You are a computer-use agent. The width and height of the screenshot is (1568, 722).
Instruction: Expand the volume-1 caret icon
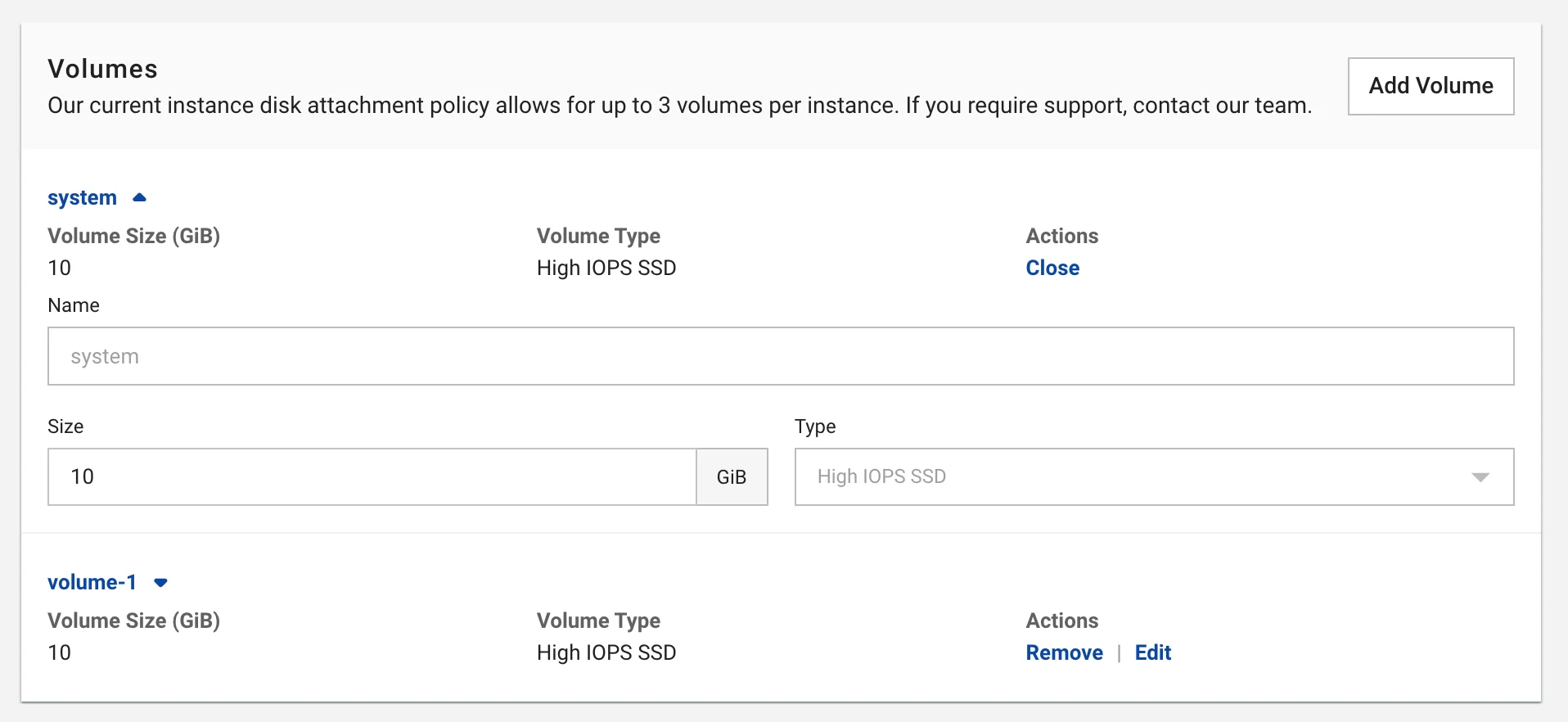160,583
